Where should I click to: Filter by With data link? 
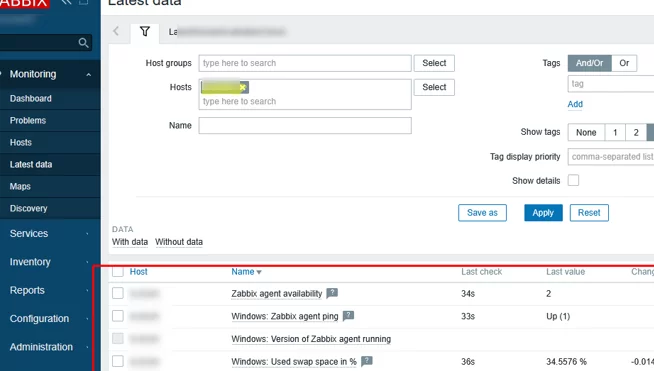tap(130, 242)
